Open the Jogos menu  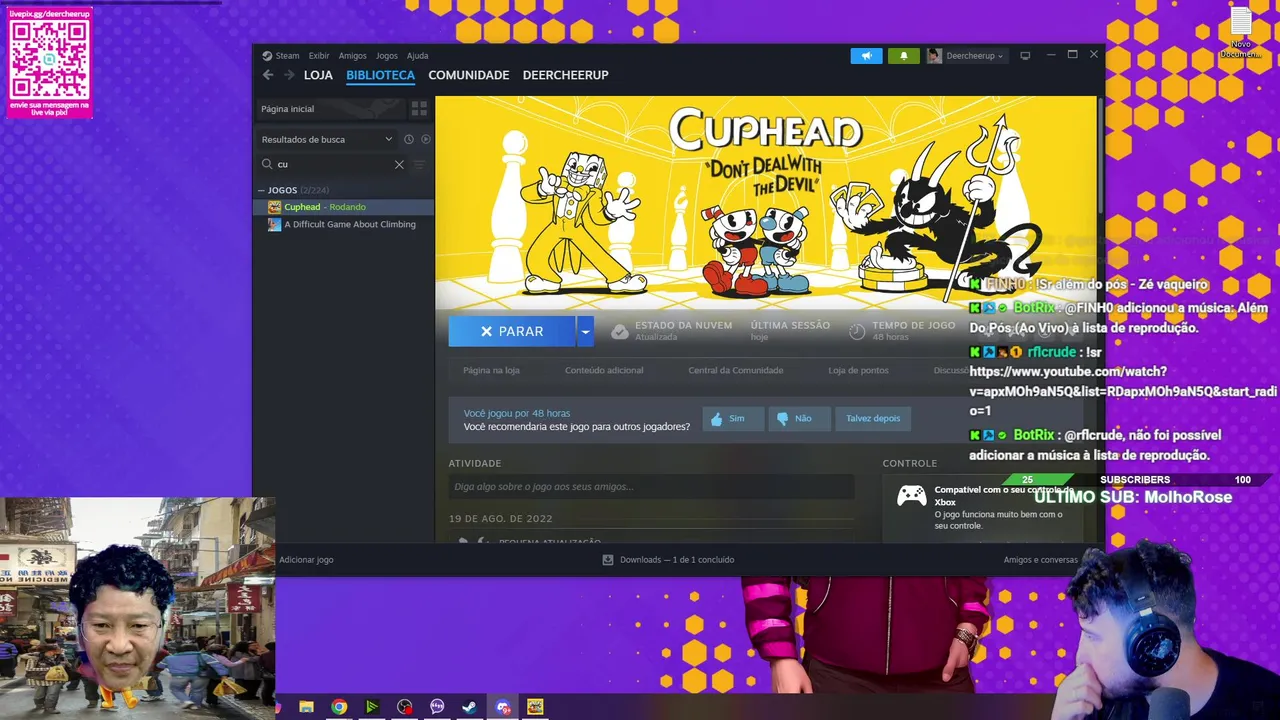click(x=387, y=56)
